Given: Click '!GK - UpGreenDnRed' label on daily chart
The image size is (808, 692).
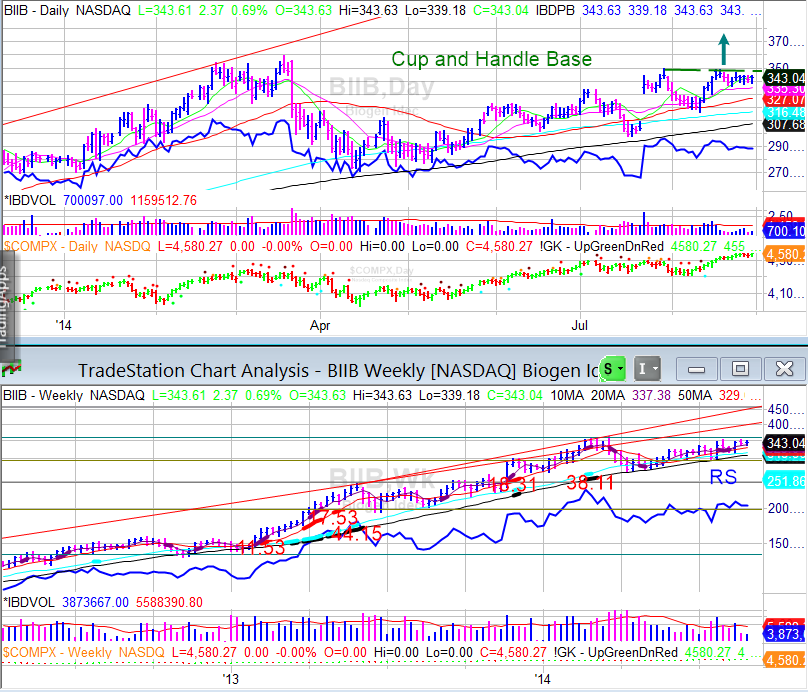Looking at the screenshot, I should [x=602, y=246].
